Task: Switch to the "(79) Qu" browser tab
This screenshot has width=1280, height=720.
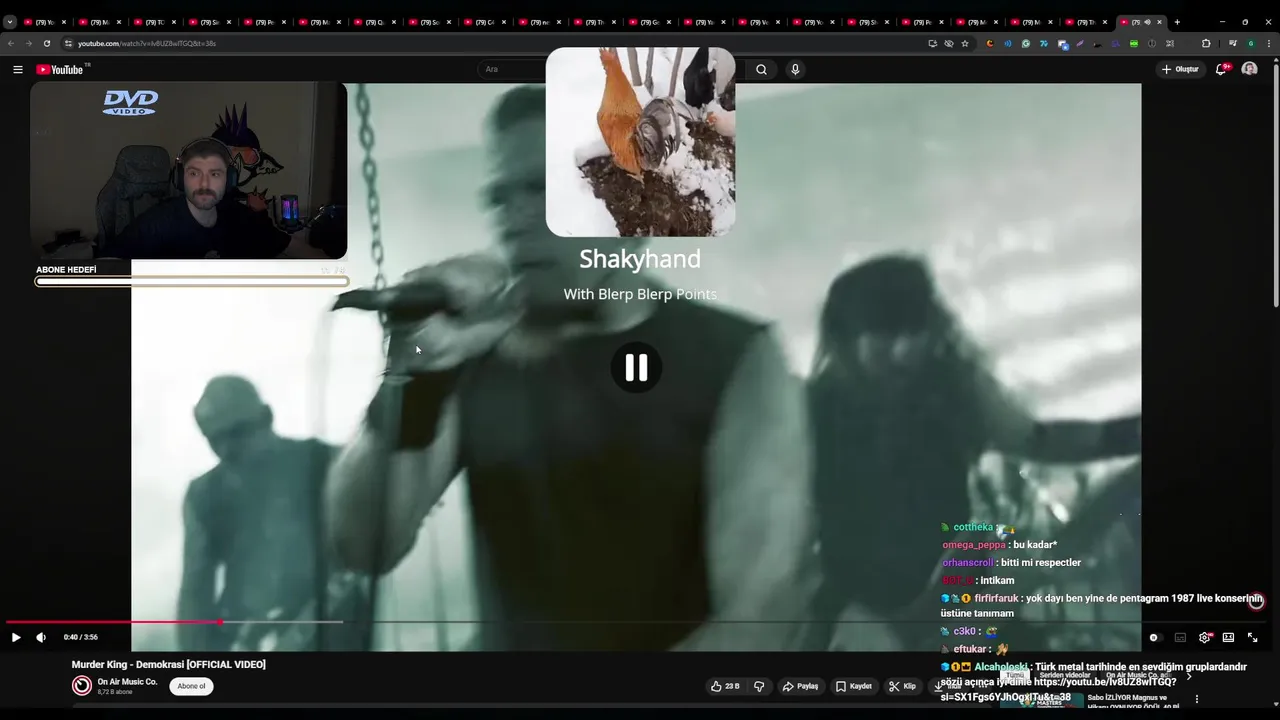Action: point(380,22)
